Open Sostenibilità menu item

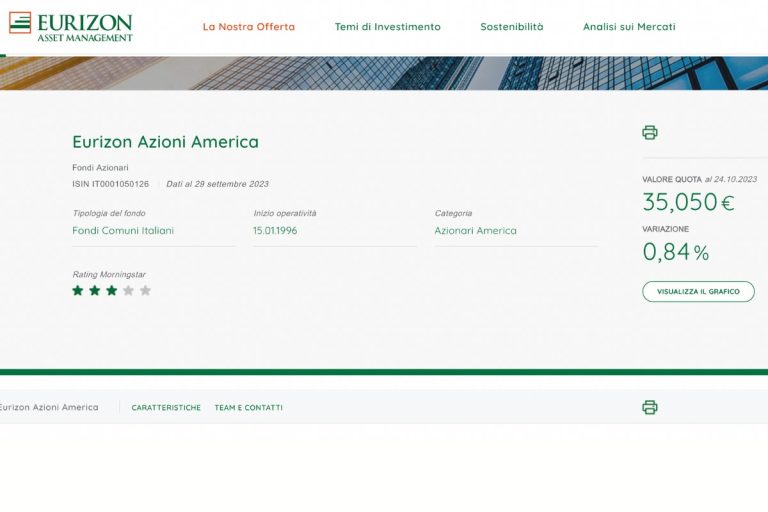tap(512, 26)
